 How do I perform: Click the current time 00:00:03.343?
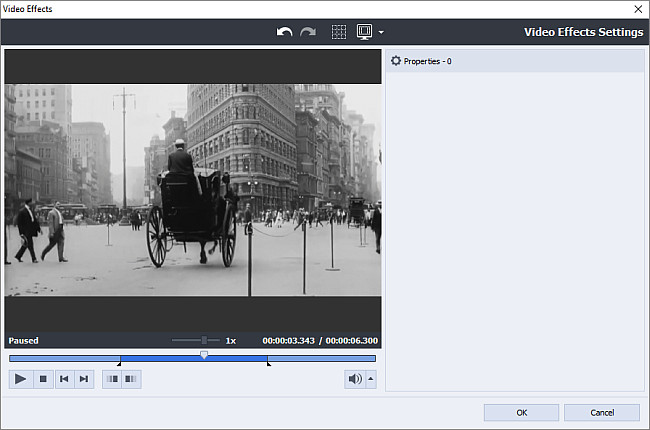point(289,341)
